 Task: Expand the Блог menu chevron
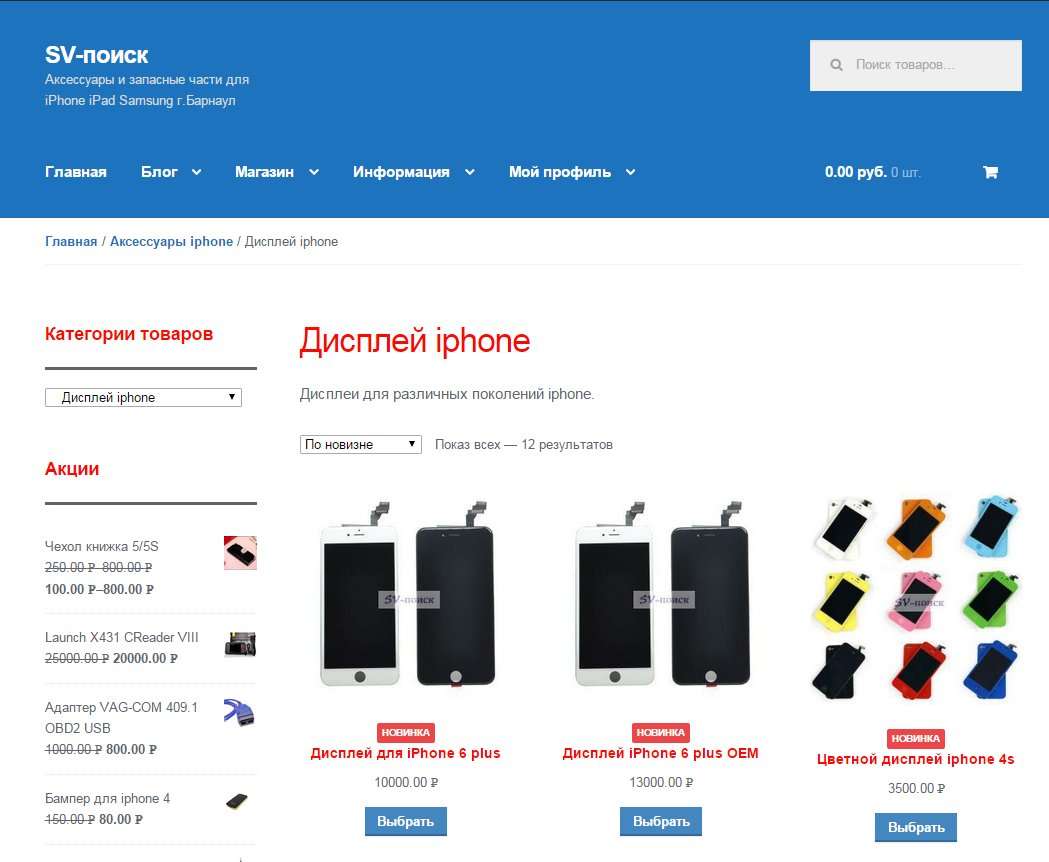click(x=197, y=172)
